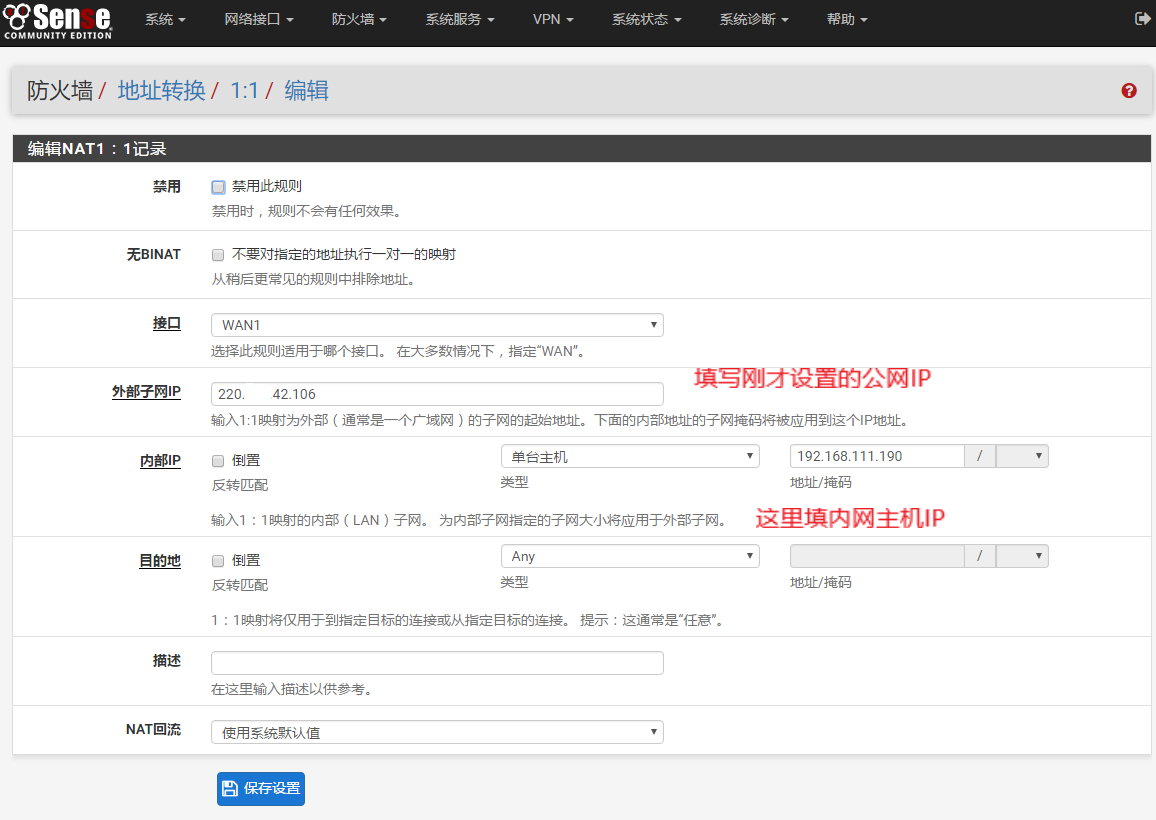Check 倒置 in the 内部IP row
The image size is (1156, 820).
pos(218,461)
